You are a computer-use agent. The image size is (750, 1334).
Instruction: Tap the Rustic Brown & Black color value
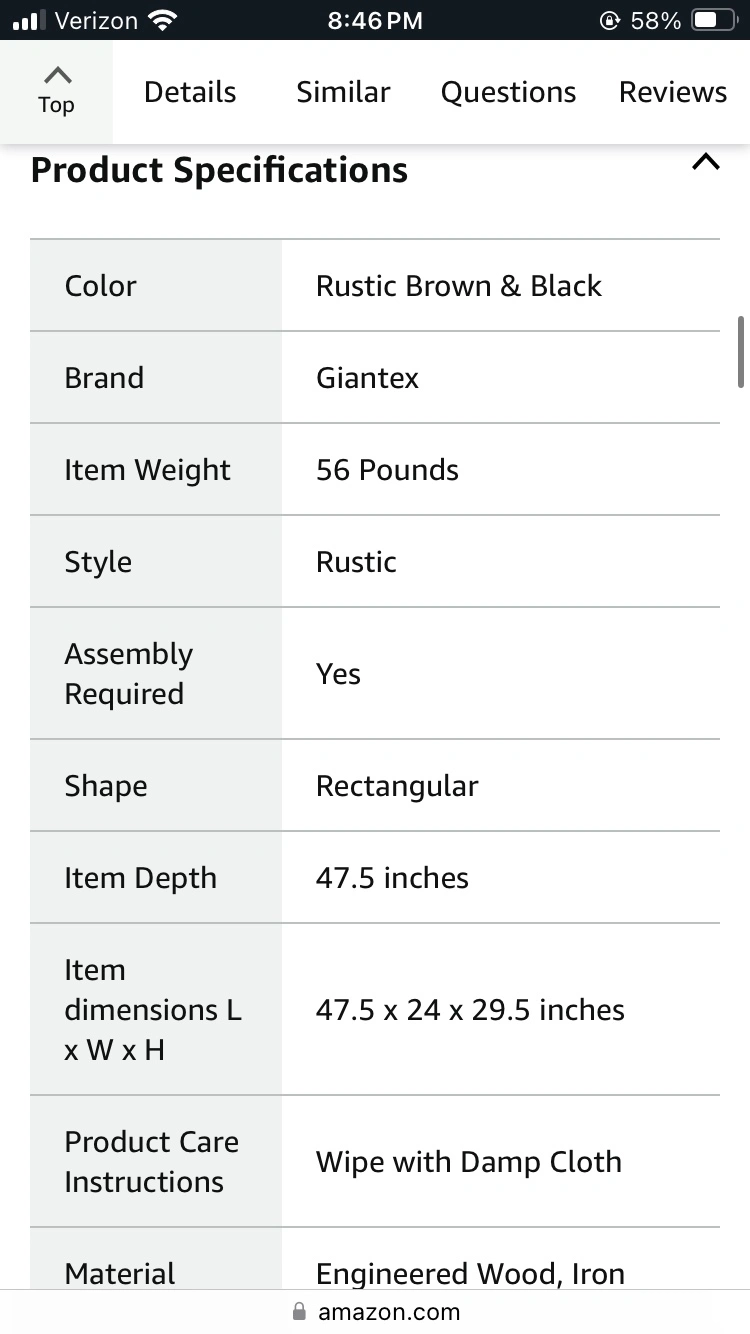pyautogui.click(x=459, y=286)
